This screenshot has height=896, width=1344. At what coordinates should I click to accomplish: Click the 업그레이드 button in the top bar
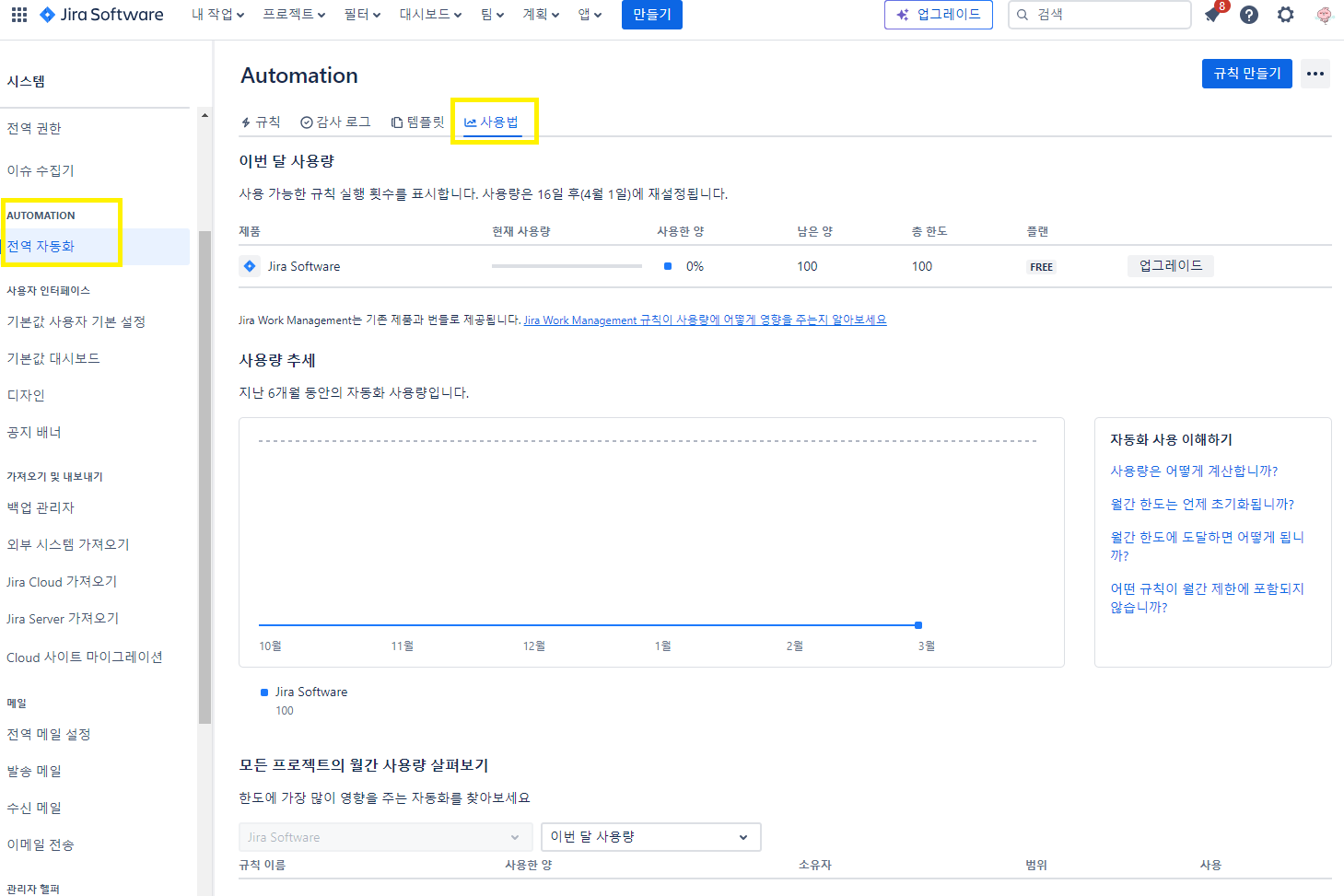click(939, 15)
